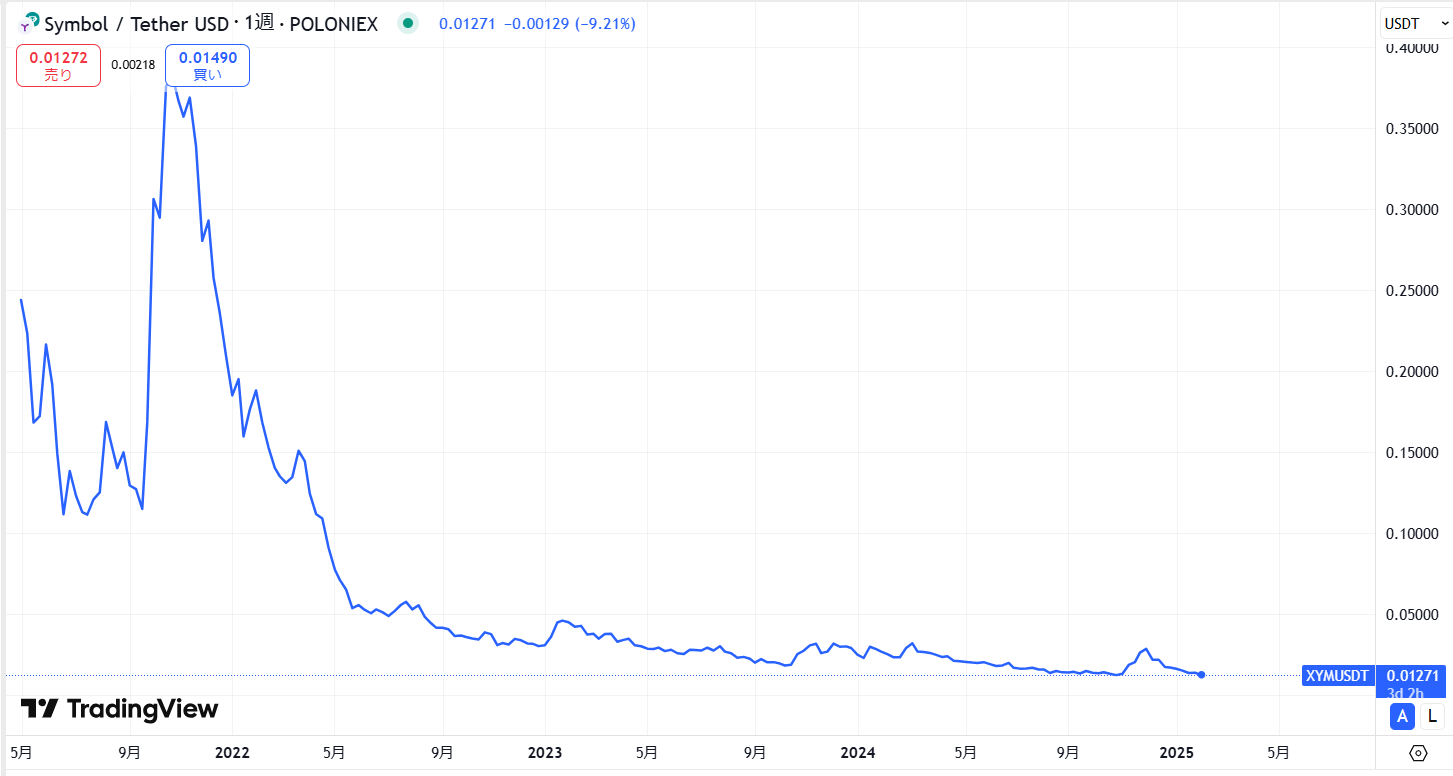
Task: Click the 0.20000 price axis label
Action: point(1411,371)
